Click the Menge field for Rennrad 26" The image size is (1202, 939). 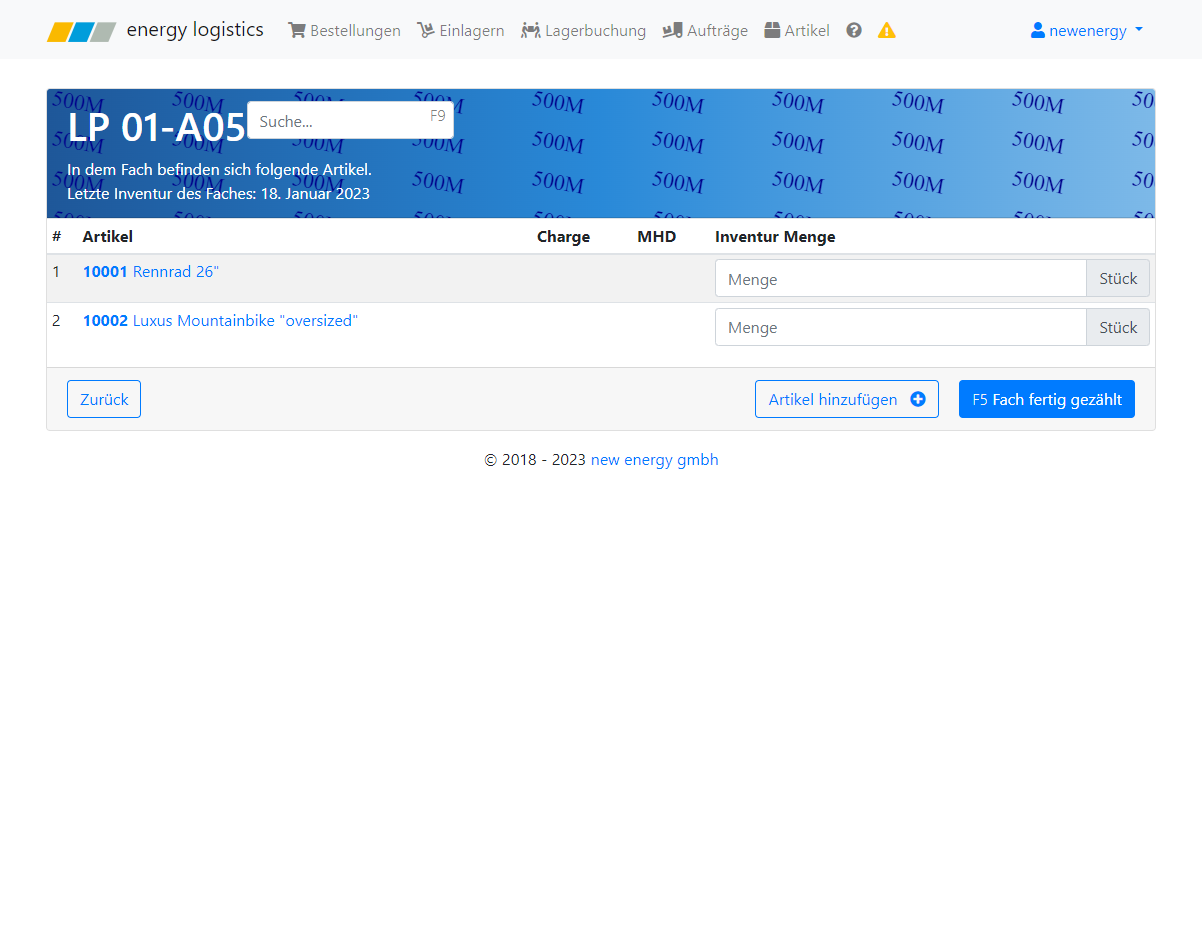900,279
